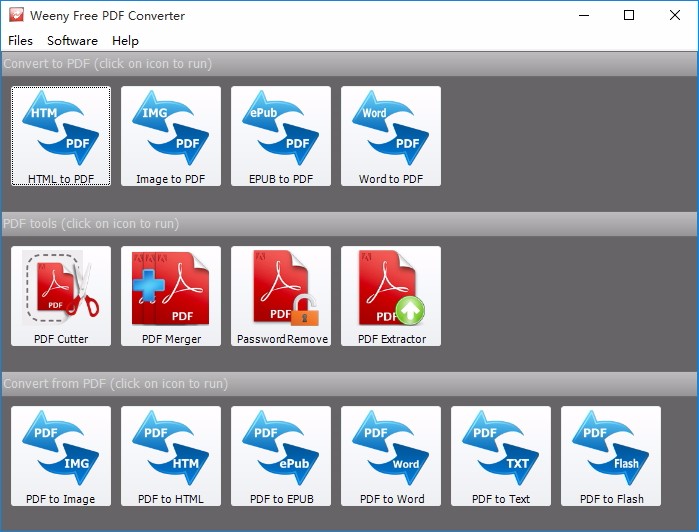Open the Software menu
The width and height of the screenshot is (699, 532).
[72, 41]
